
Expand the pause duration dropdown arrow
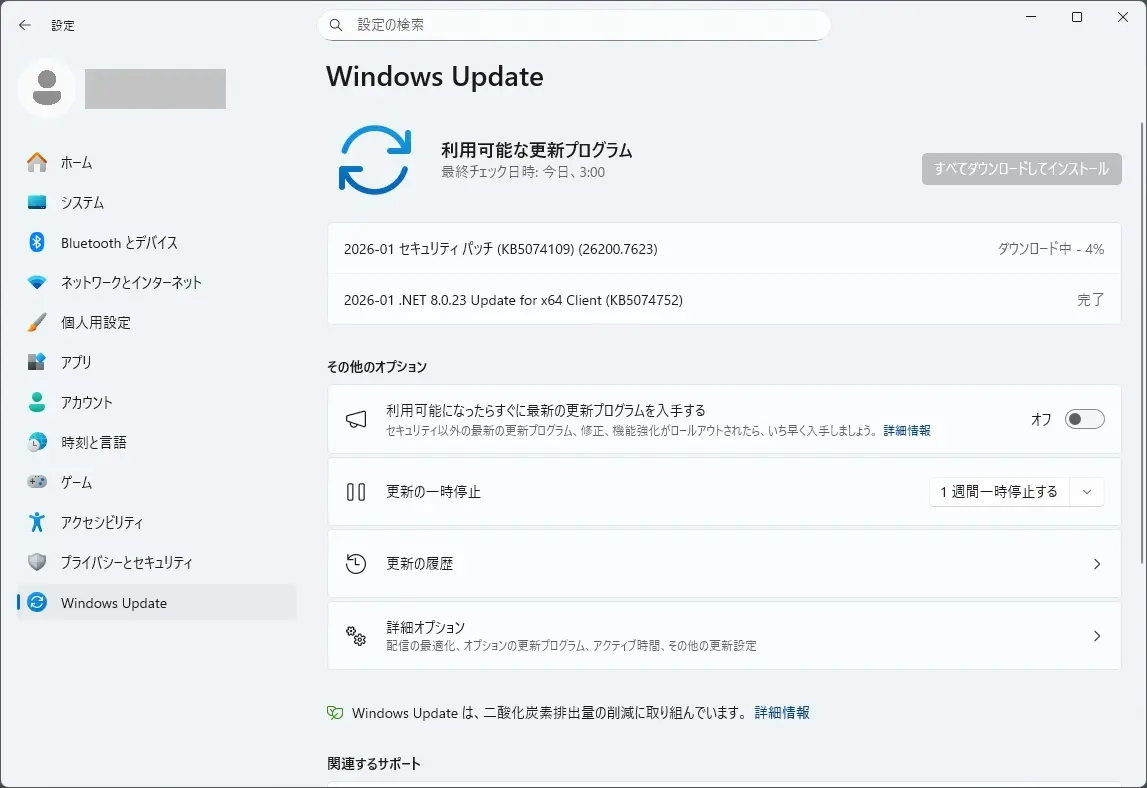pos(1087,492)
